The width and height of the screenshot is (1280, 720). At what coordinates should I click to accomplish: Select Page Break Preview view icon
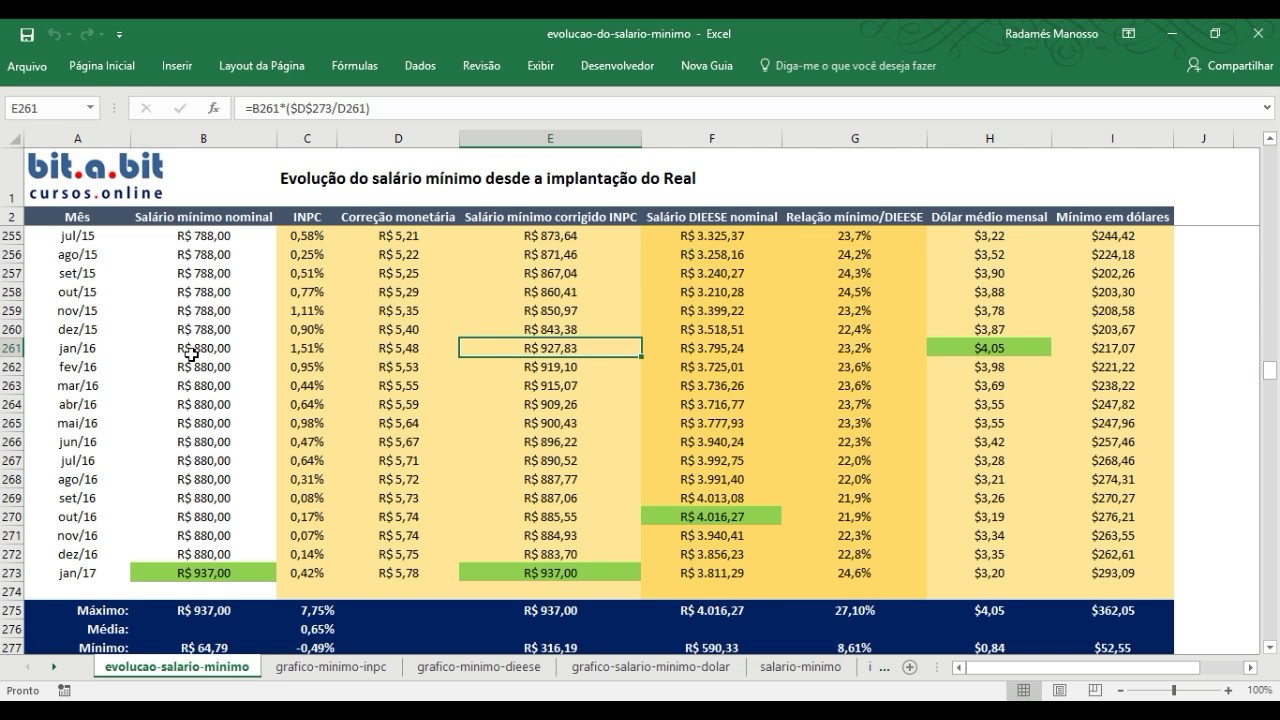pos(1096,690)
